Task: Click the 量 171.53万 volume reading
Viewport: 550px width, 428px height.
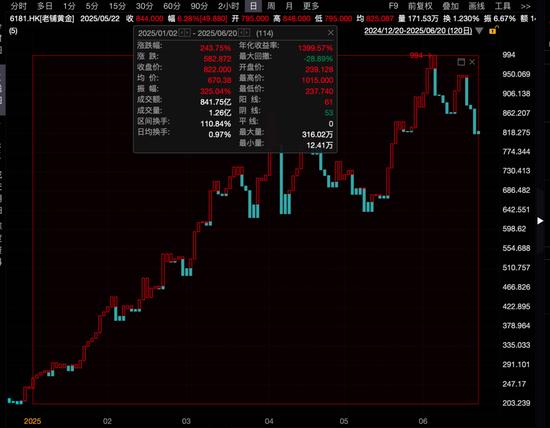Action: (418, 19)
